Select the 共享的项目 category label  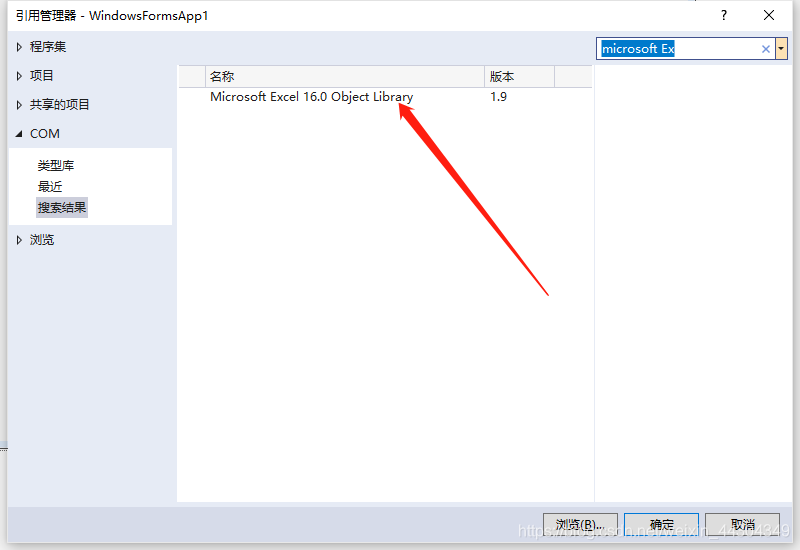click(60, 105)
